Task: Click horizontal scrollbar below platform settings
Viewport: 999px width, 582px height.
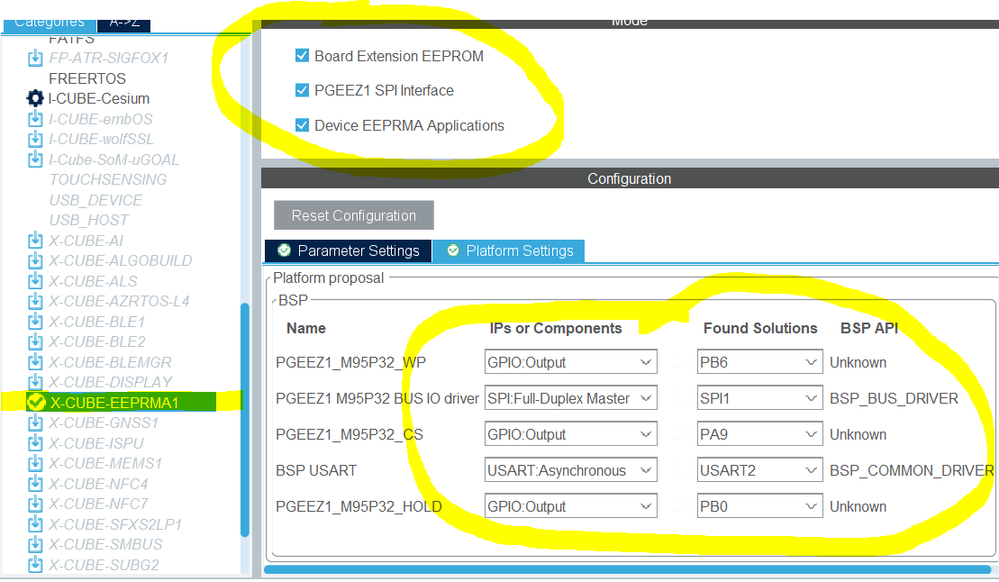Action: pos(628,569)
